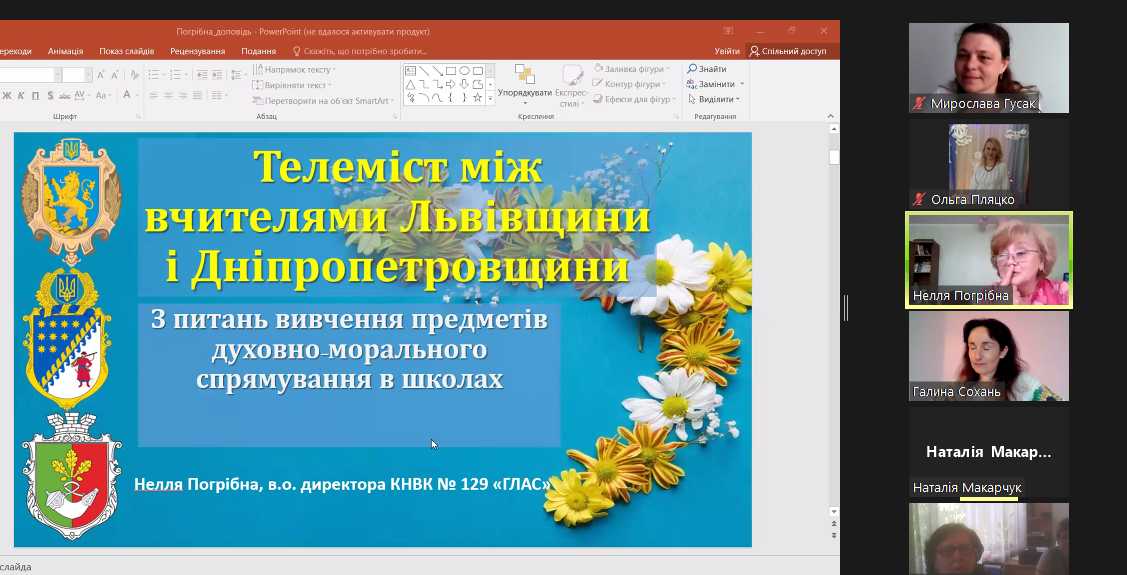Viewport: 1127px width, 575px height.
Task: Increase font size with large A icon
Action: pos(101,75)
